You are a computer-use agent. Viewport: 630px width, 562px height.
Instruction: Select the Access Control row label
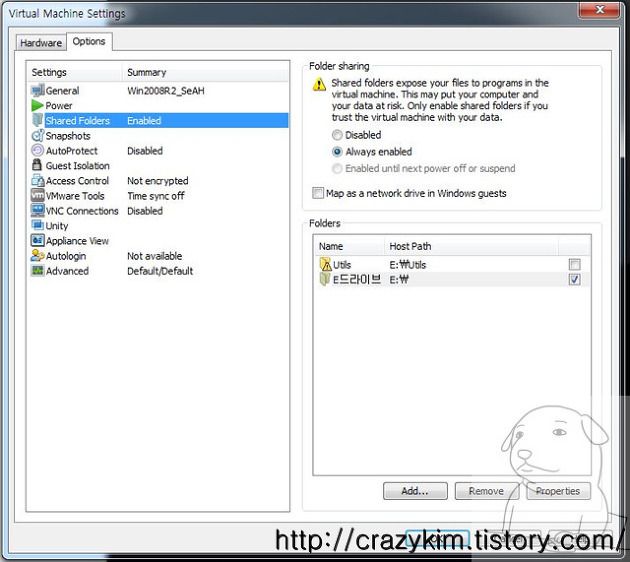click(77, 181)
